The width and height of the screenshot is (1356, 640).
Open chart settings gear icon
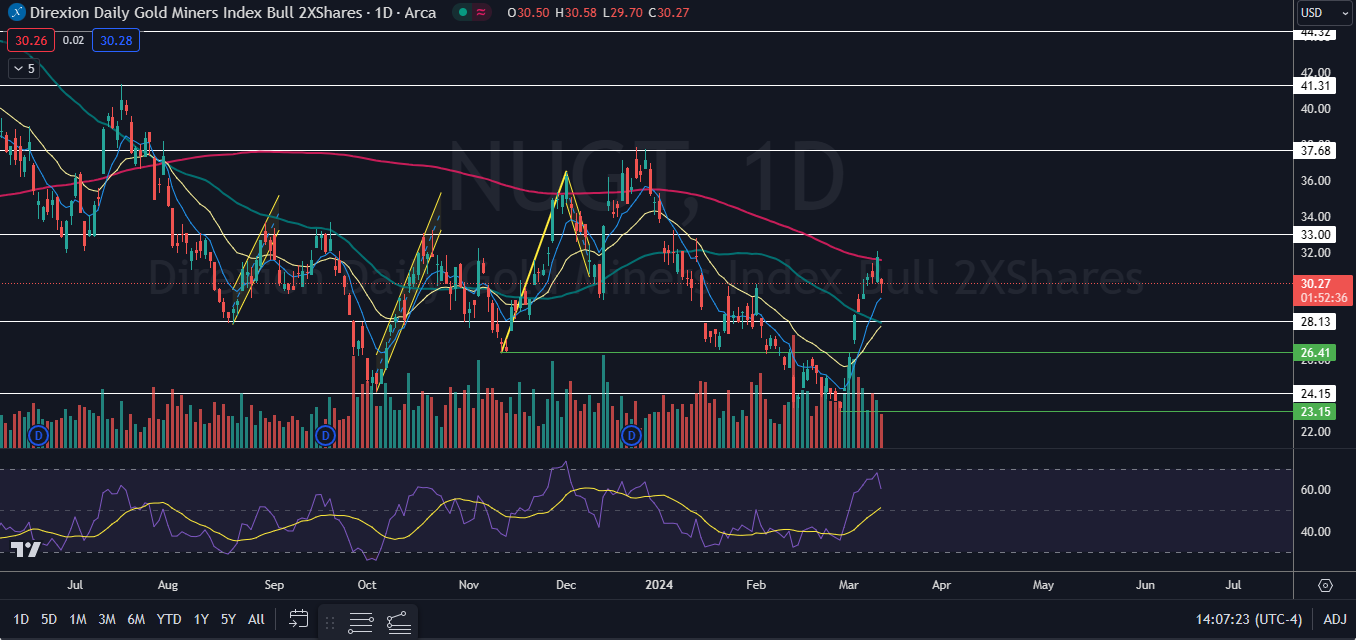point(1326,585)
